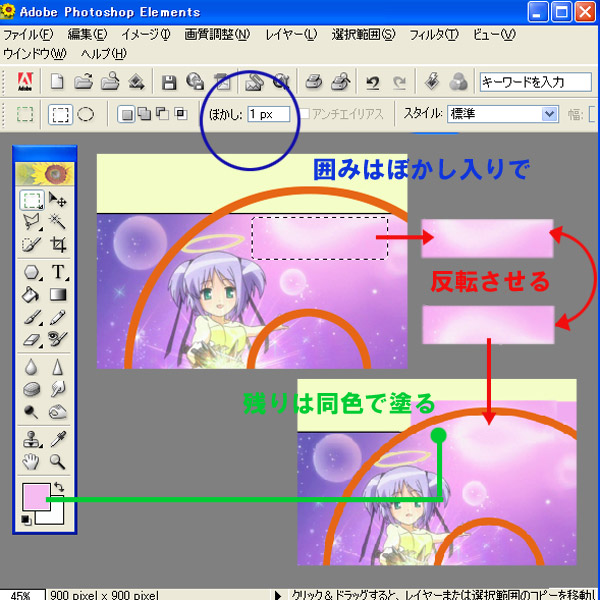Choose Add to Selection mode button
Screen dimensions: 600x600
click(144, 114)
